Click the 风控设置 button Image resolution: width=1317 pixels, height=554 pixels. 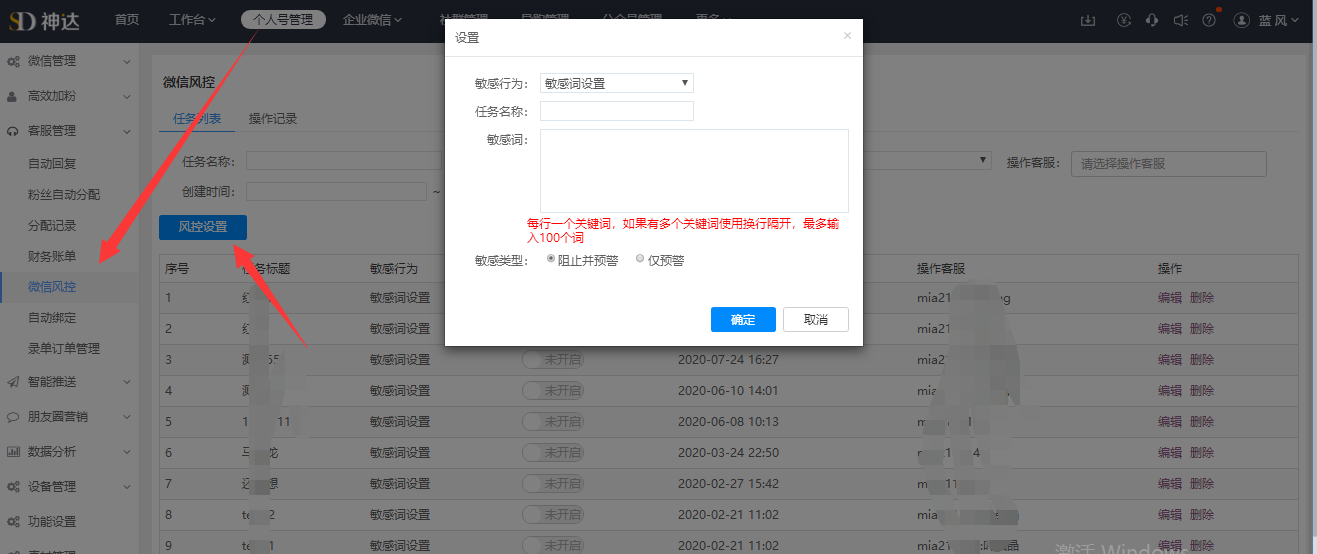coord(203,227)
